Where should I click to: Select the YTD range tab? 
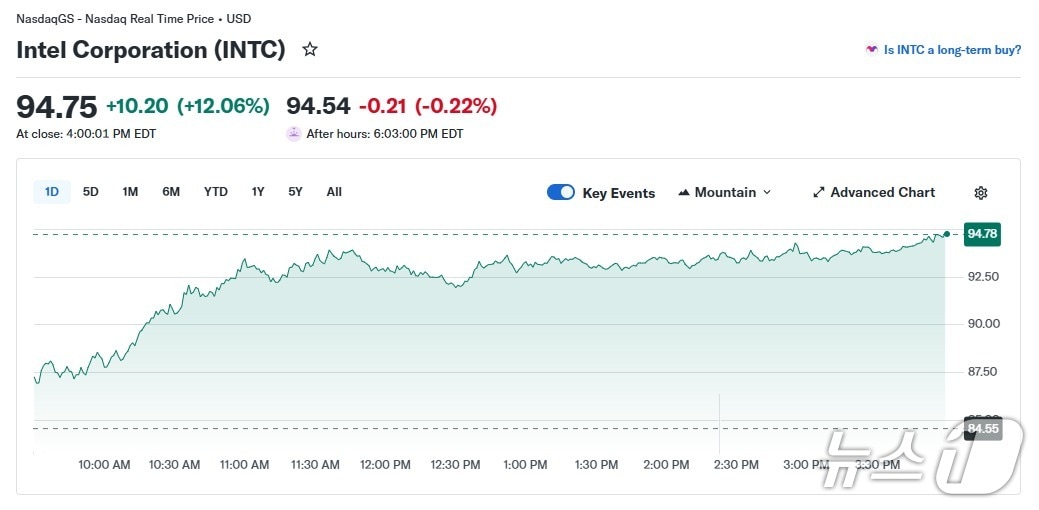point(215,192)
